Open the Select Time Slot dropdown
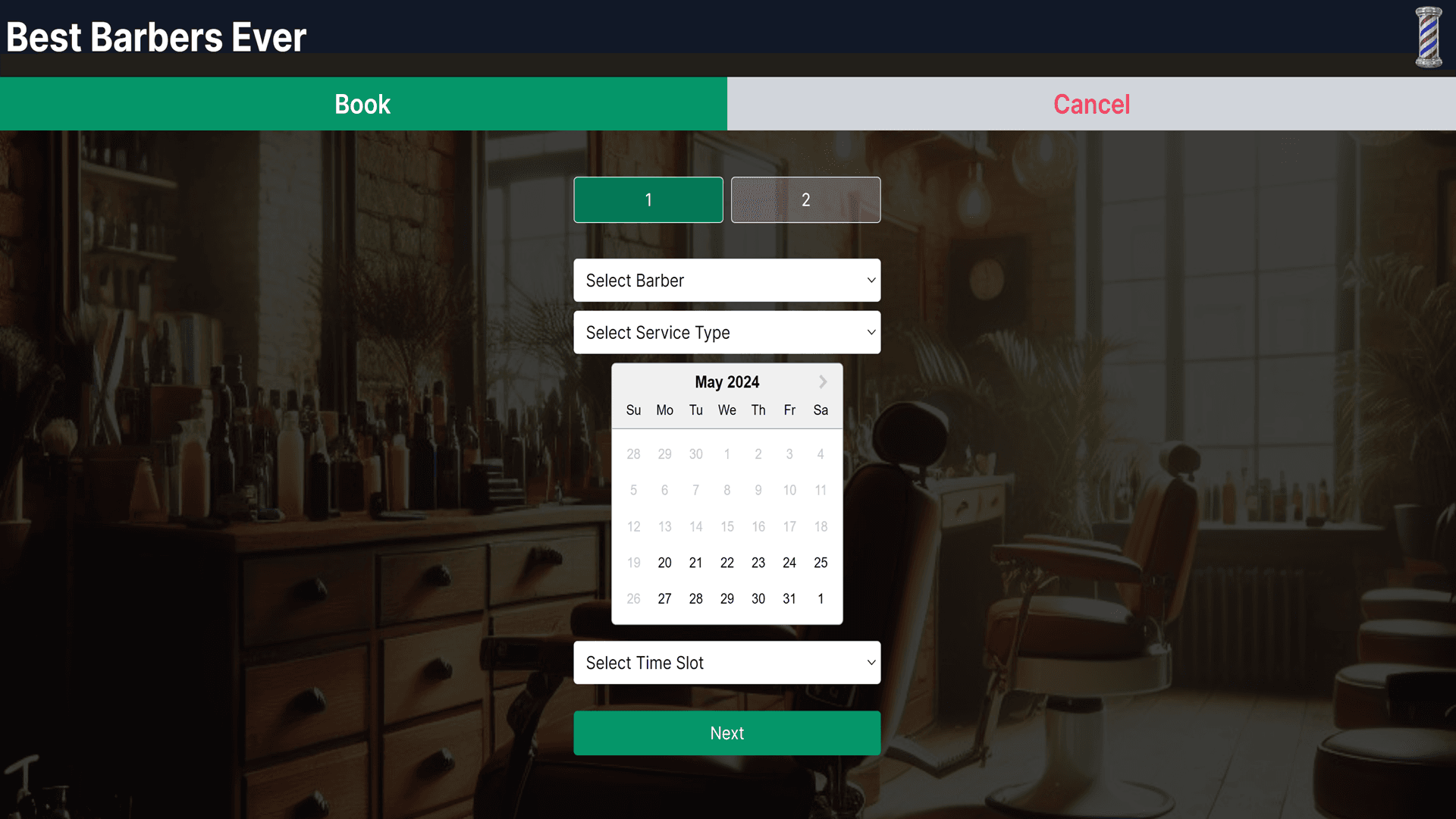1456x819 pixels. coord(727,662)
